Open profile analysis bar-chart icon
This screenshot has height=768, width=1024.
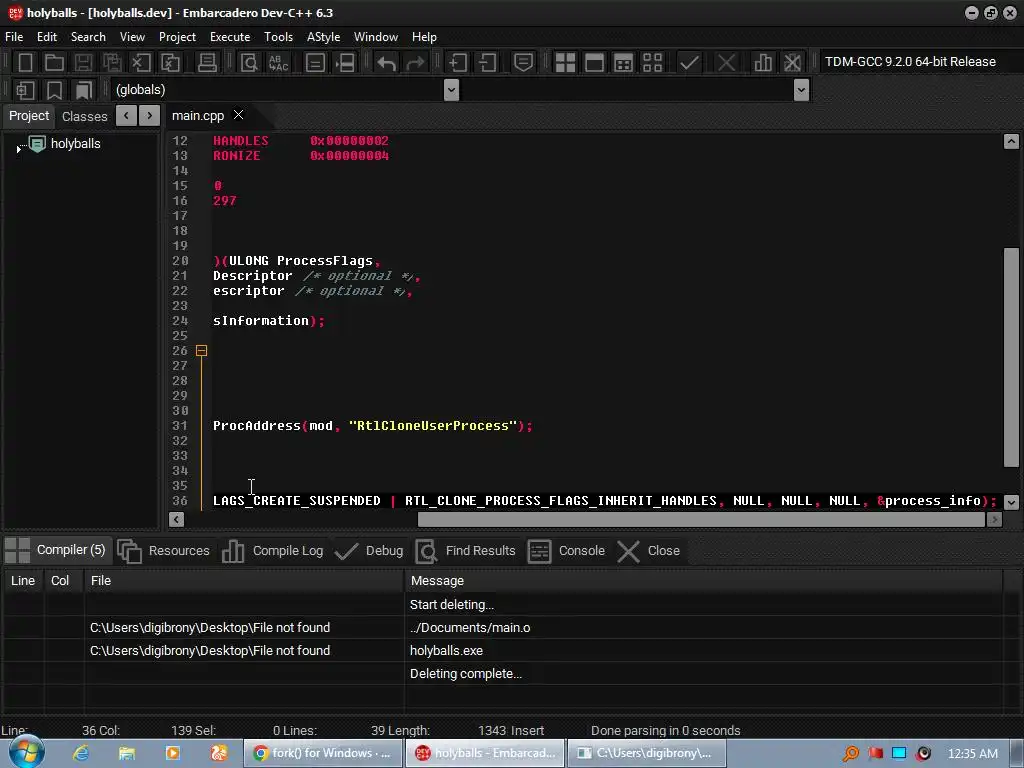click(x=763, y=63)
